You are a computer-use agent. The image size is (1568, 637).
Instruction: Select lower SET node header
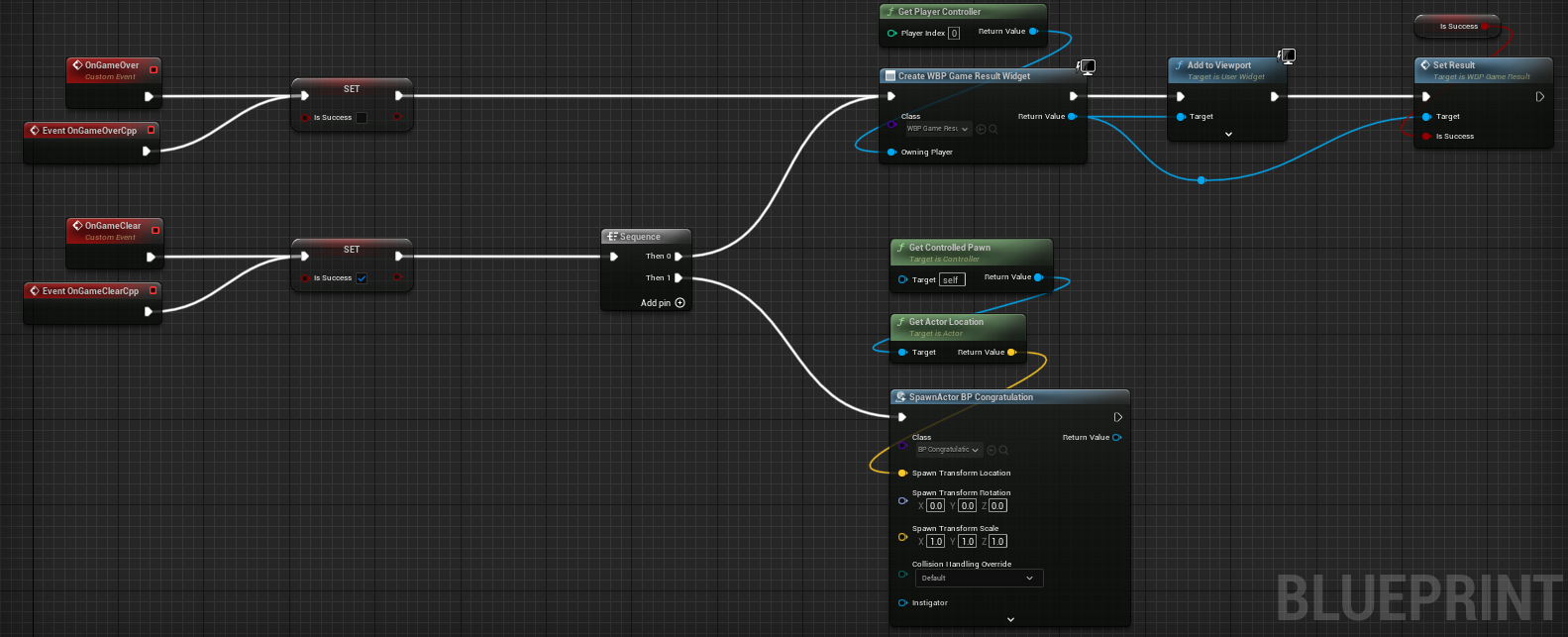[352, 249]
